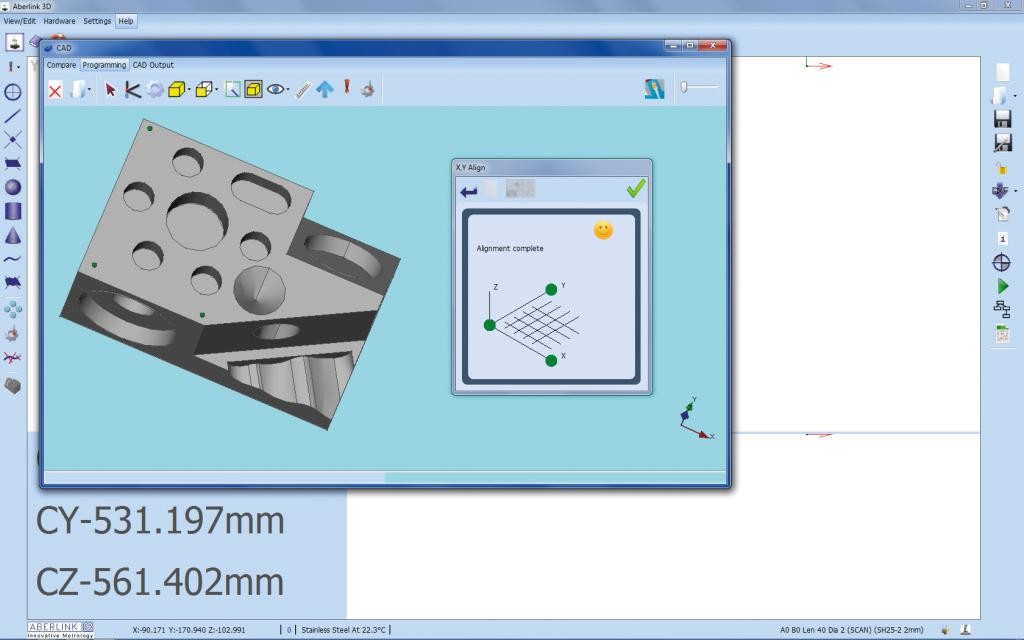Select the Cylinder measurement tool
The width and height of the screenshot is (1024, 640).
tap(13, 211)
